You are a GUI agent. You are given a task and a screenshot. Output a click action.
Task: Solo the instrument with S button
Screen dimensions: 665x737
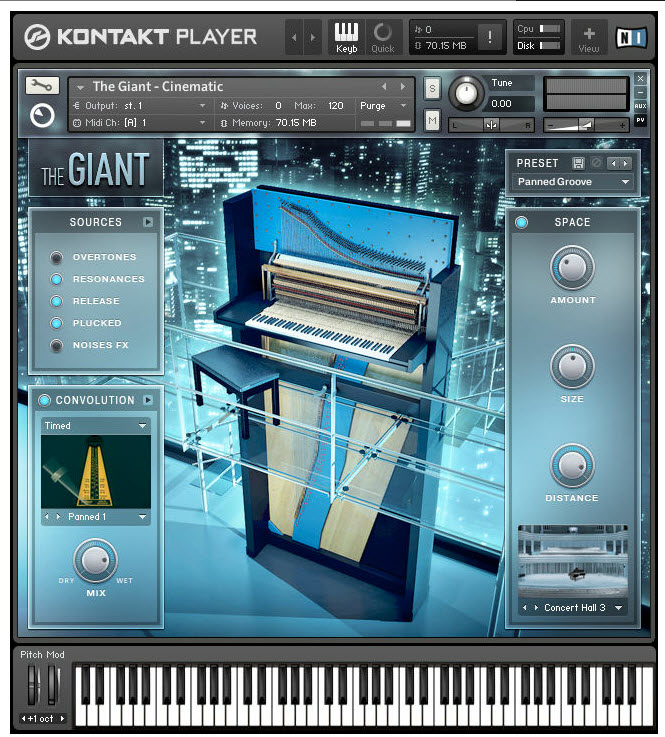tap(432, 88)
